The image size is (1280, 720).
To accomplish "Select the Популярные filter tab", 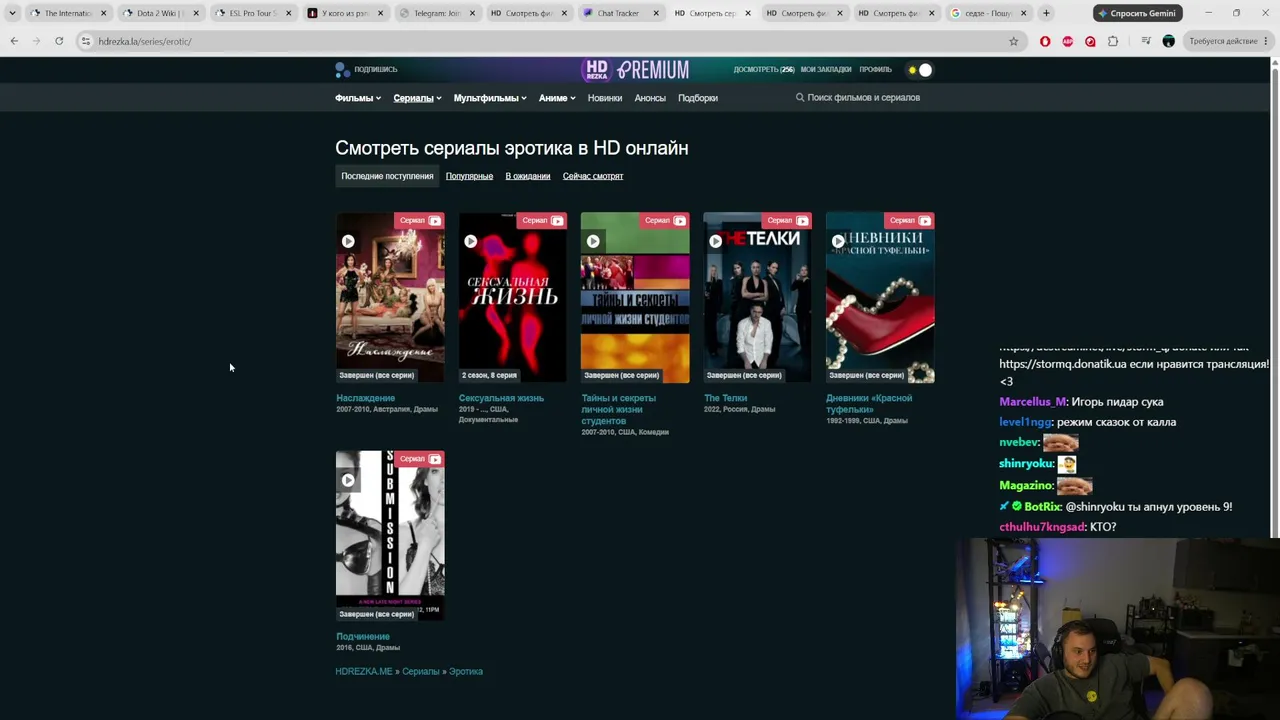I will pyautogui.click(x=469, y=176).
